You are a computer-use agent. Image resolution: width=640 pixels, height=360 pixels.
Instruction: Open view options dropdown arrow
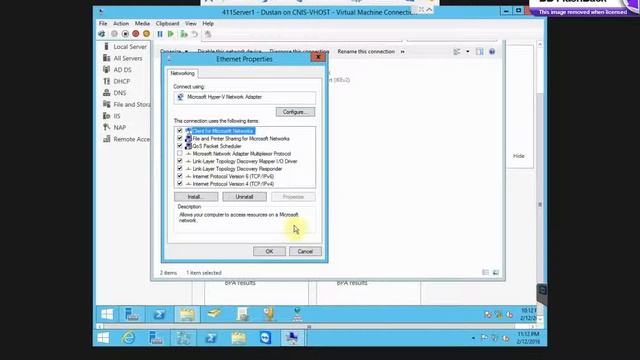[x=468, y=51]
